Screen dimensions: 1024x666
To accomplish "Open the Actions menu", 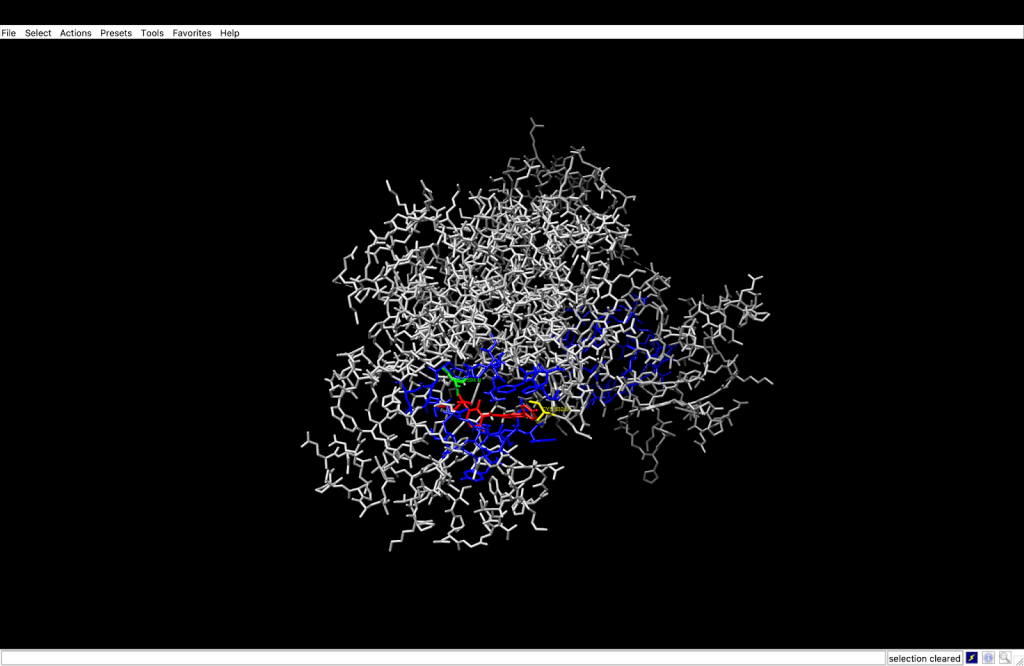I will tap(75, 33).
